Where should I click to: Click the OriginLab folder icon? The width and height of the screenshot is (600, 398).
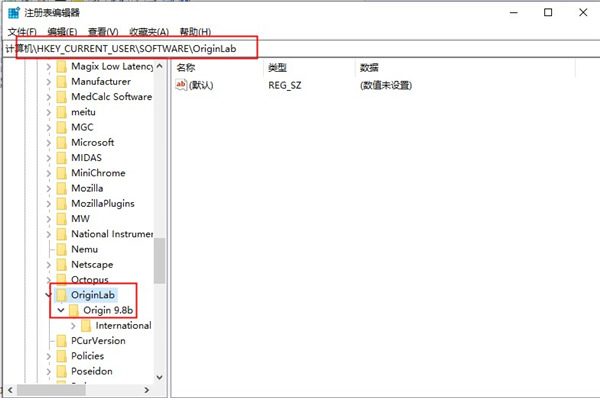62,295
